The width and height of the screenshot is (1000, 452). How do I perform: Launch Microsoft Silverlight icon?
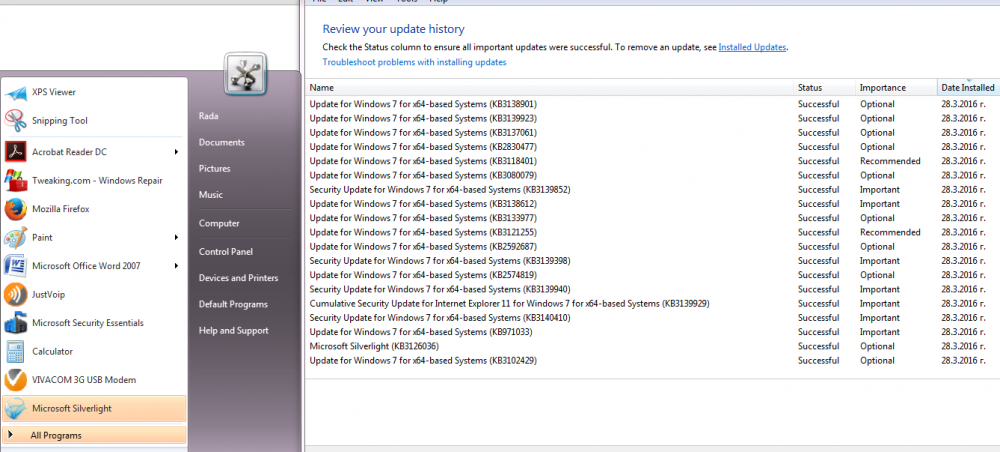coord(15,409)
